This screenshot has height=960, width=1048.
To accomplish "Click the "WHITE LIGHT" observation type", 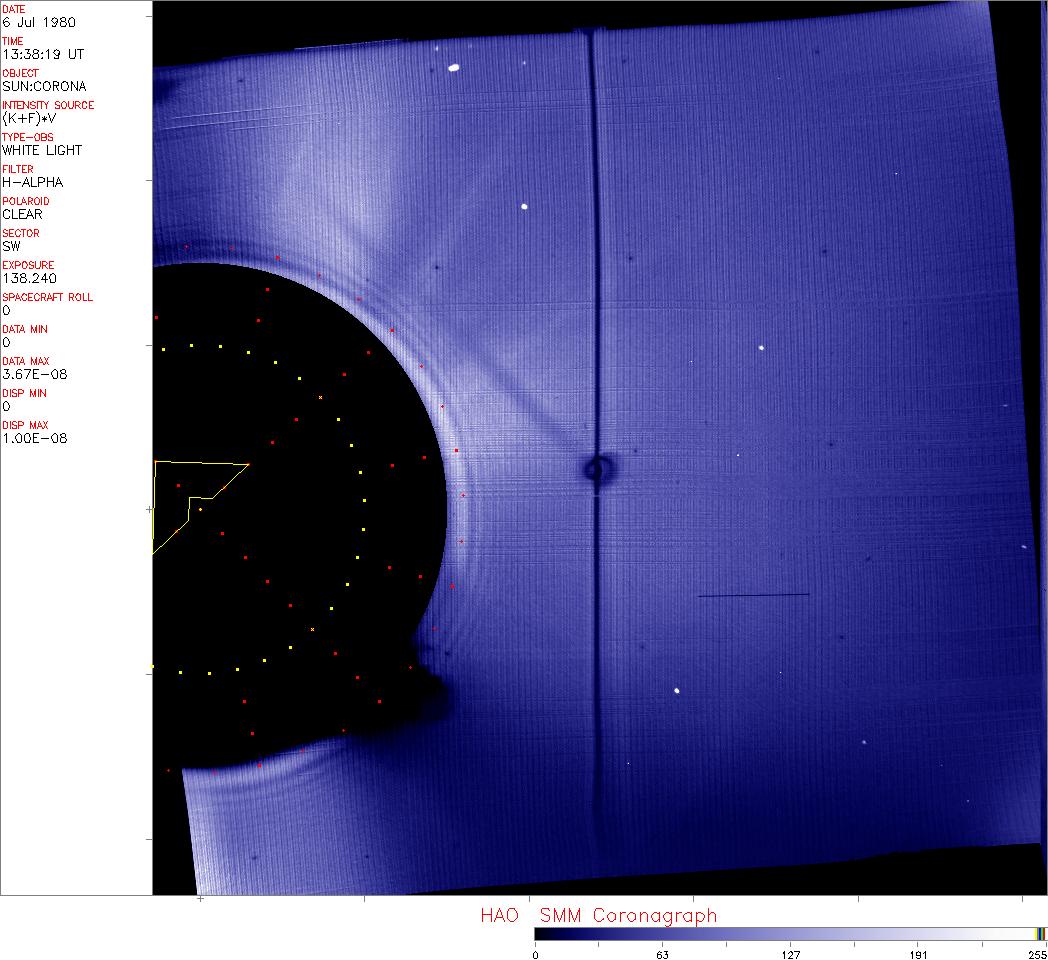I will click(42, 150).
